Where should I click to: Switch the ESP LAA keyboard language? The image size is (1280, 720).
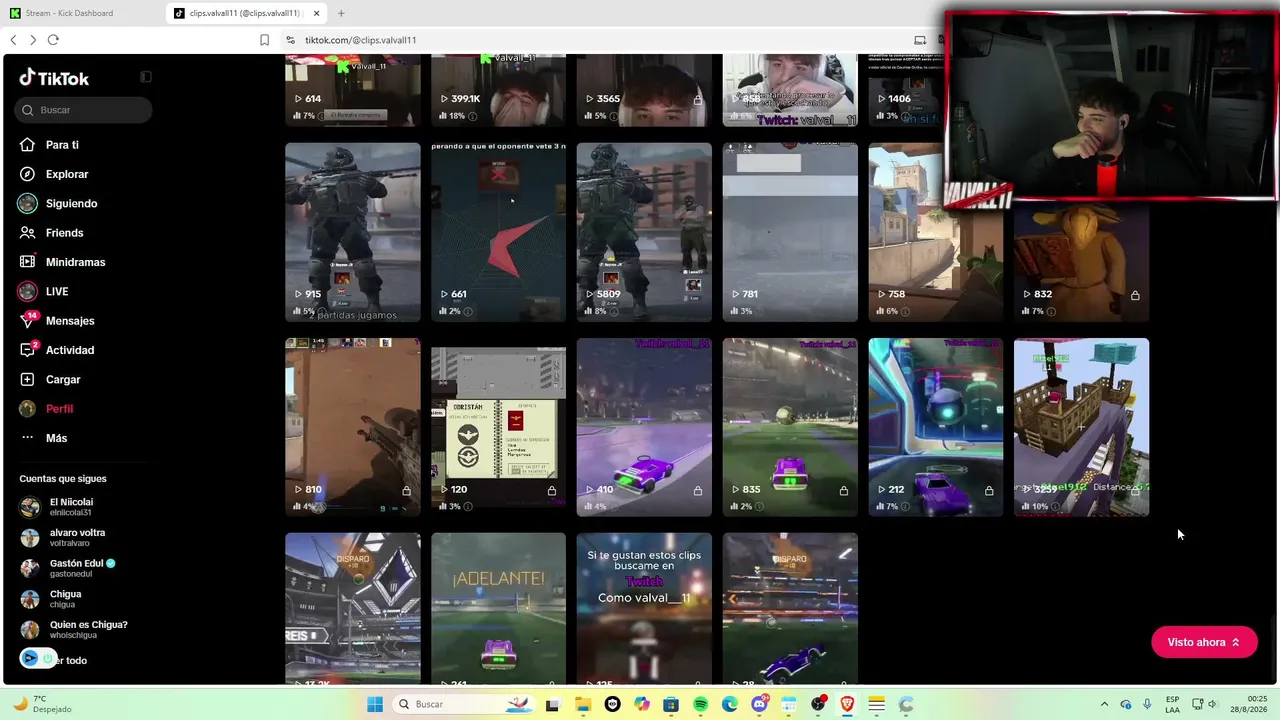[x=1172, y=704]
